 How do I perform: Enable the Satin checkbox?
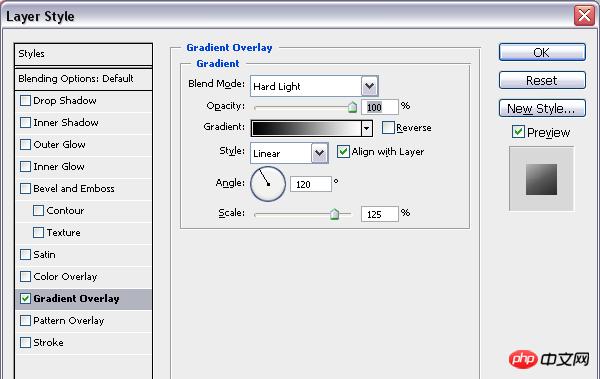(x=25, y=255)
